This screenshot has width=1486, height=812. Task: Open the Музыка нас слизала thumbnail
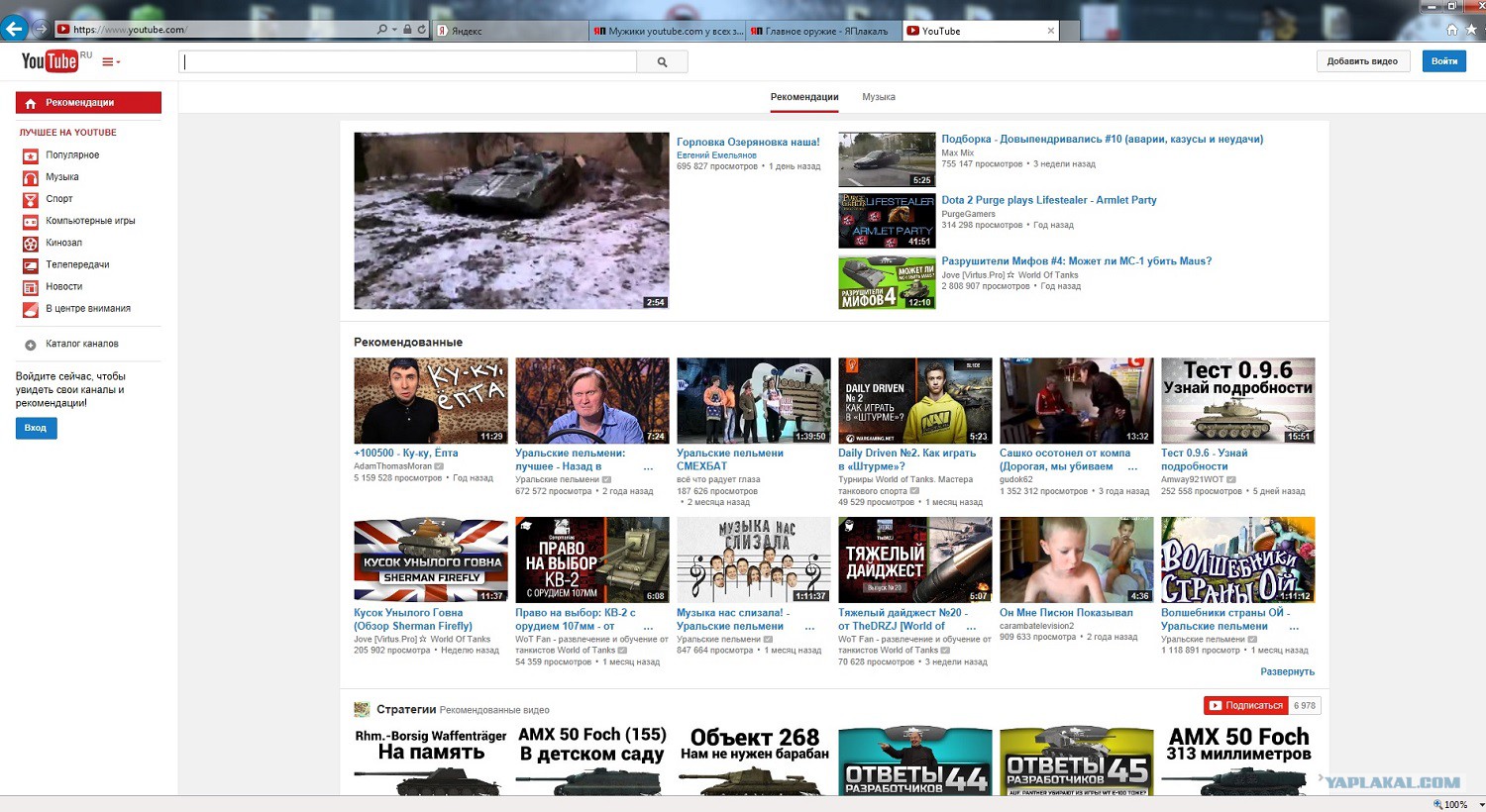tap(754, 559)
